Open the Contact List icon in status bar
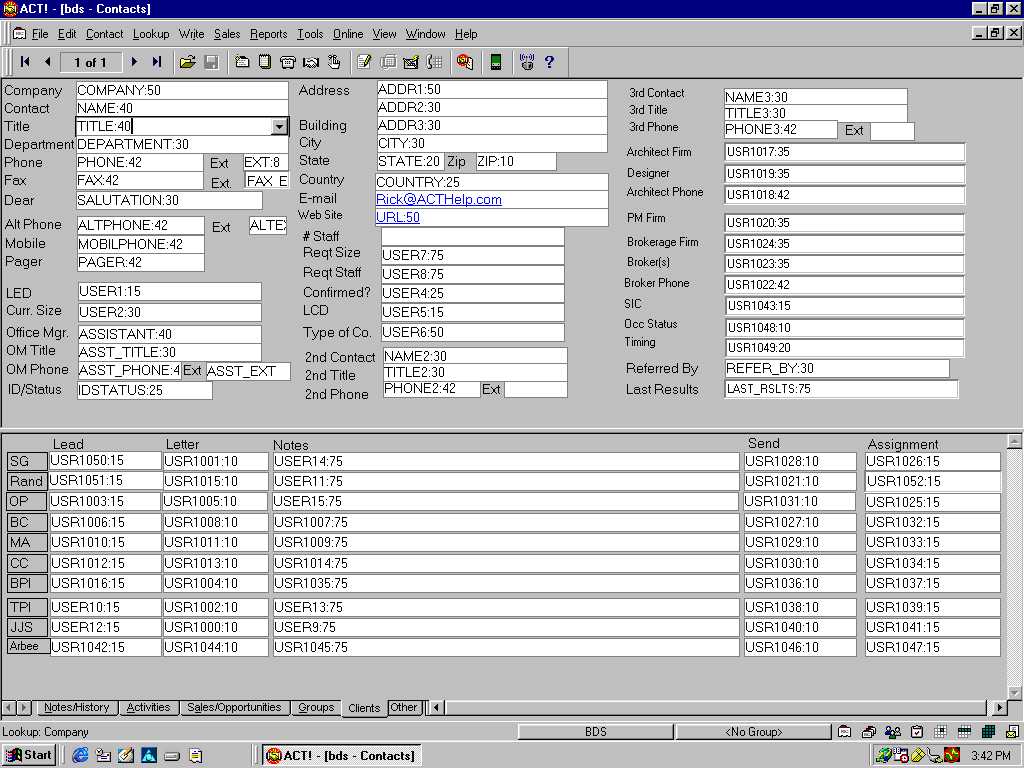 (x=868, y=732)
